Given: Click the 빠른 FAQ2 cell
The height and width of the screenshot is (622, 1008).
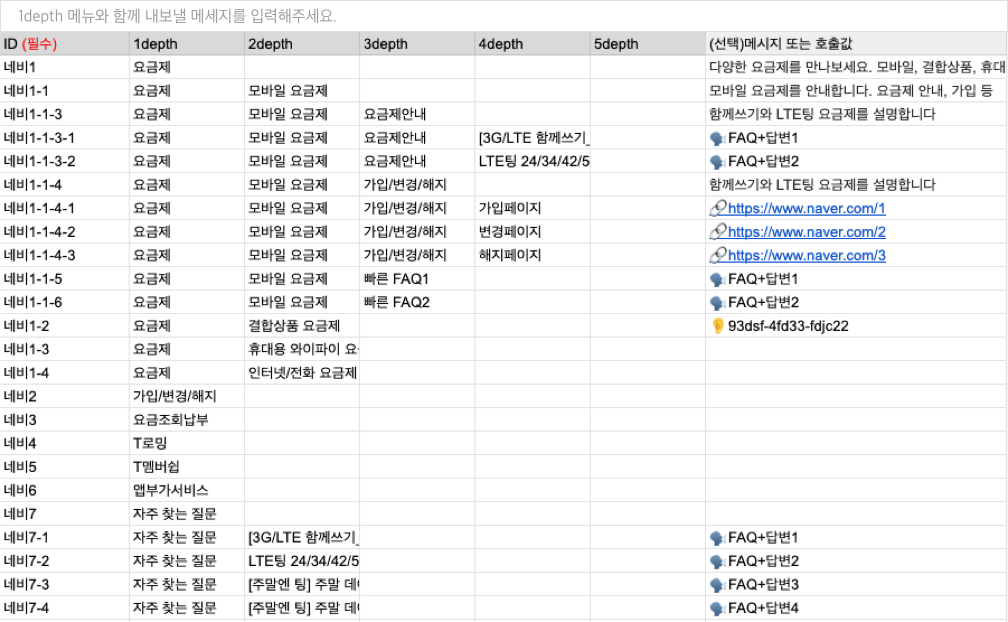Looking at the screenshot, I should coord(417,303).
